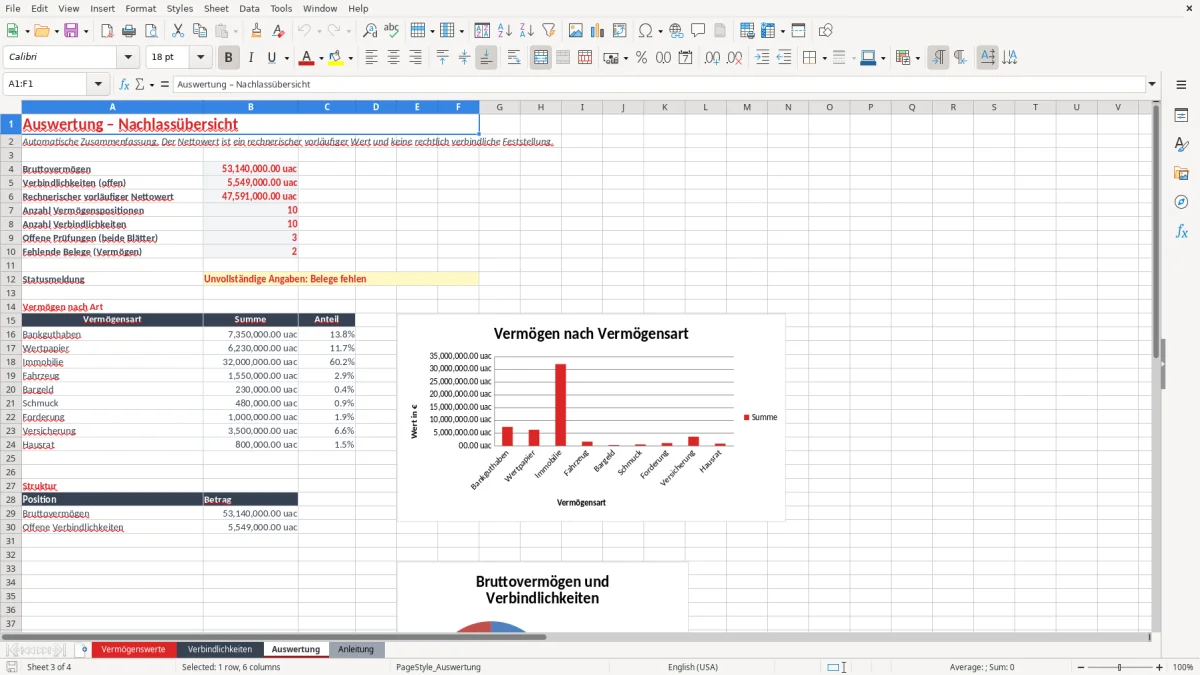
Task: Open the sidebar Navigator compass icon
Action: pyautogui.click(x=1181, y=202)
